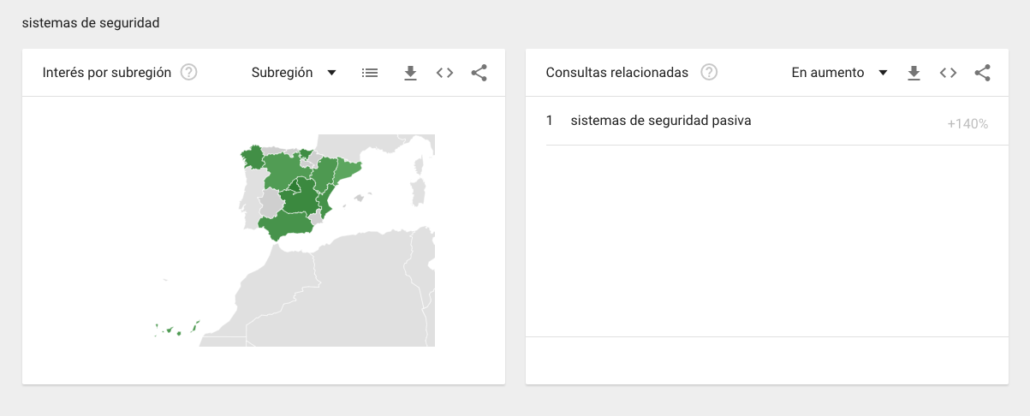Image resolution: width=1030 pixels, height=416 pixels.
Task: Click the Interés por subregión title
Action: pos(106,73)
